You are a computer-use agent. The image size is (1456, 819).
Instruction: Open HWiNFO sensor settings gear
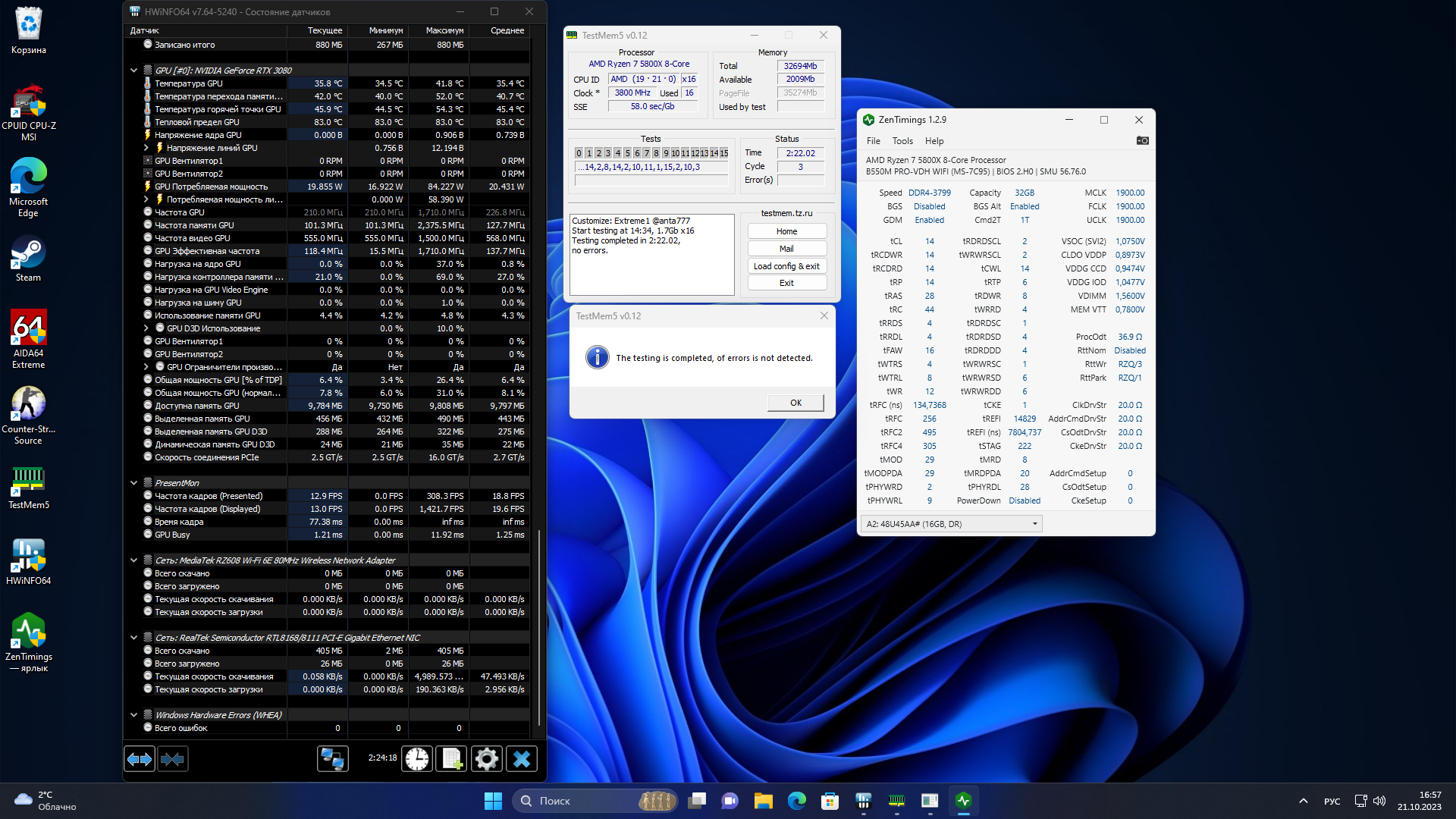[x=486, y=759]
